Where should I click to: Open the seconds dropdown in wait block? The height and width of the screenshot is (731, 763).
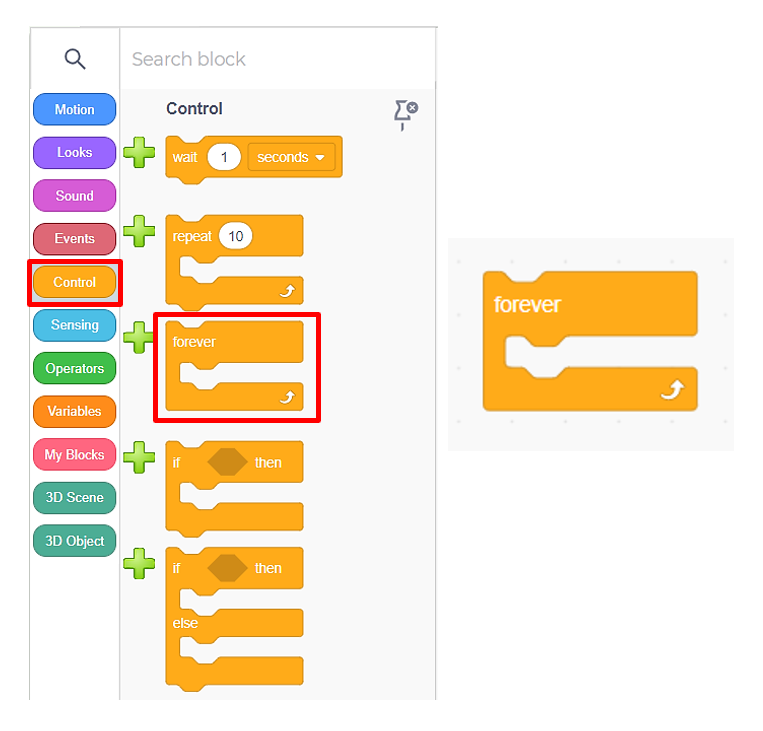pos(291,158)
